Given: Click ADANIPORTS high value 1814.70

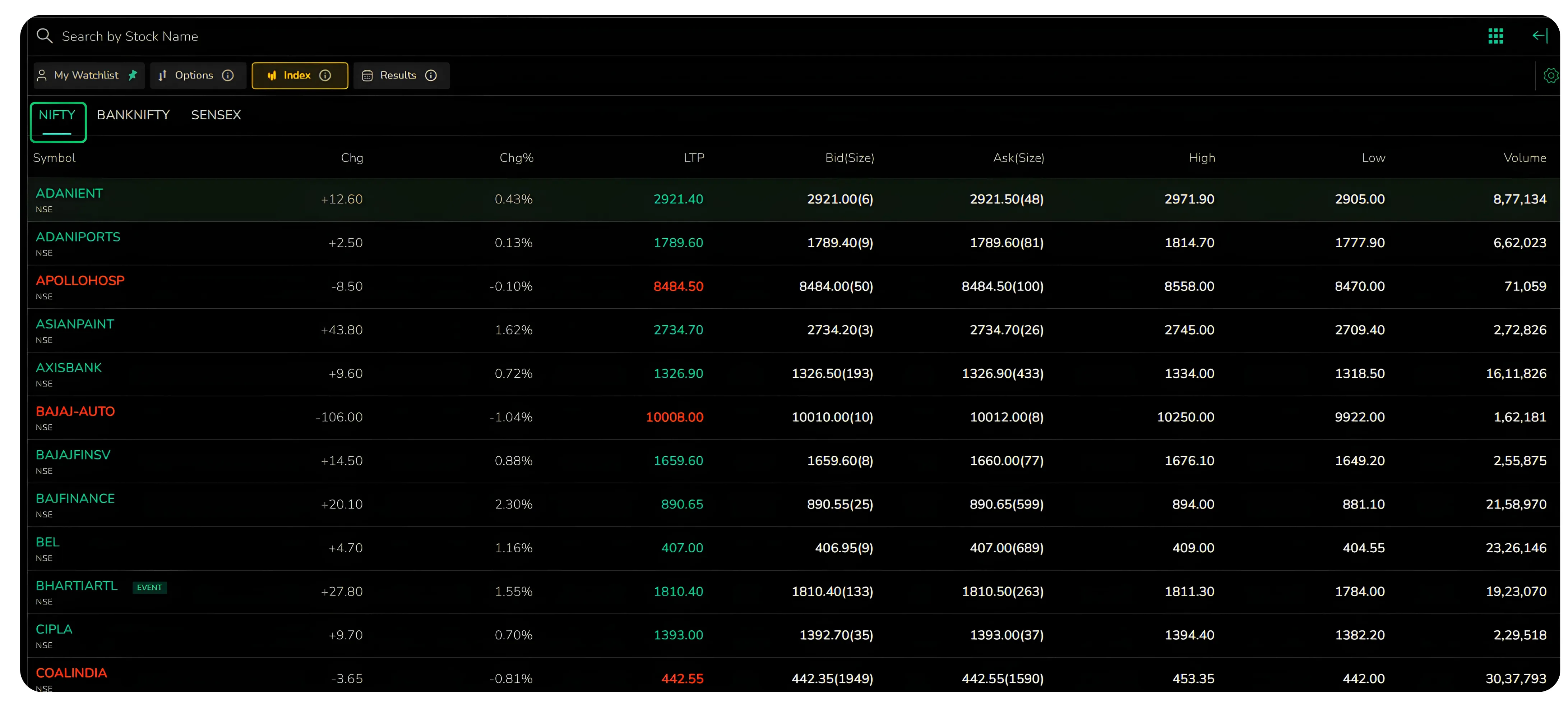Looking at the screenshot, I should tap(1189, 243).
